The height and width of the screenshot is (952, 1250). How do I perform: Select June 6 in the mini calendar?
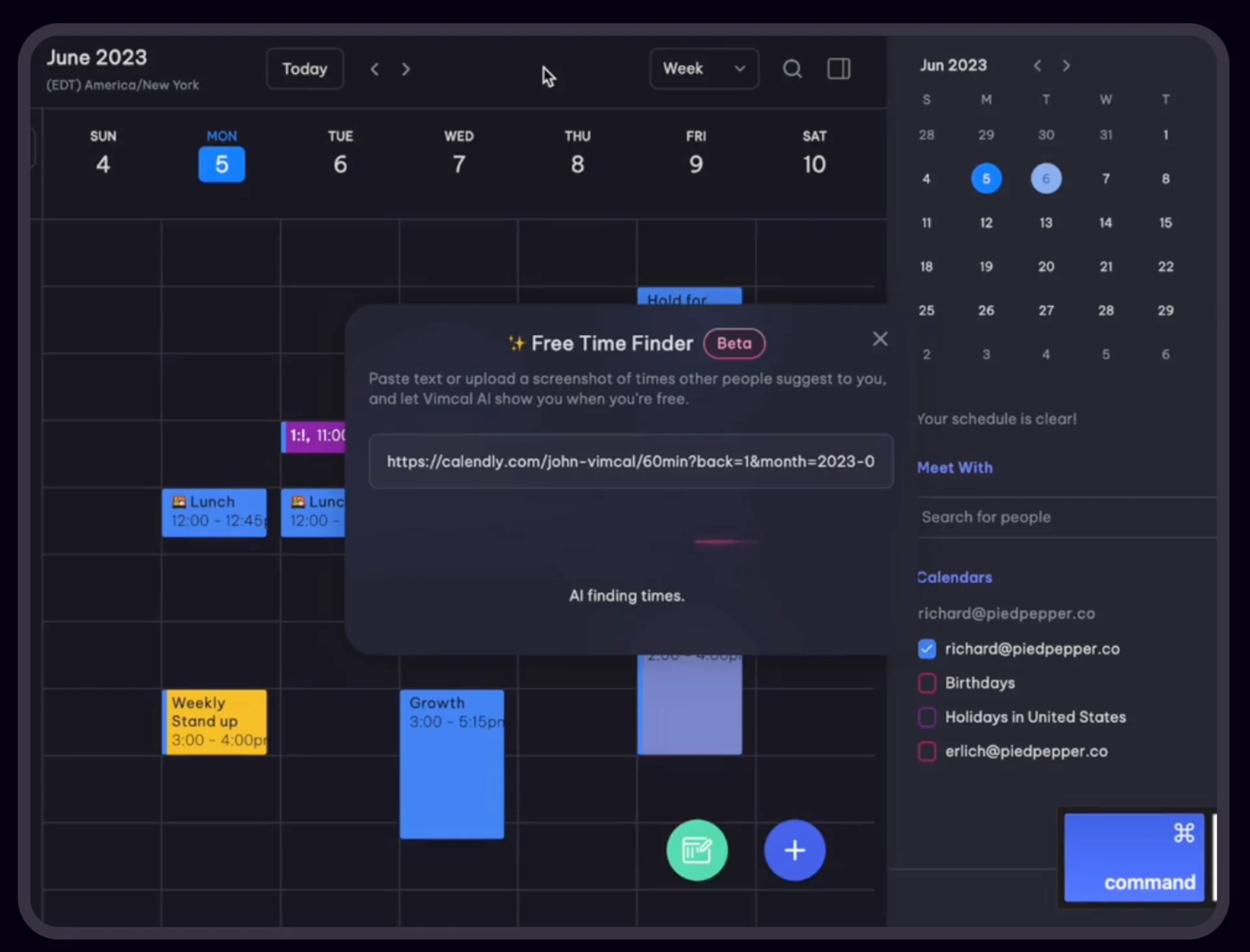1046,178
